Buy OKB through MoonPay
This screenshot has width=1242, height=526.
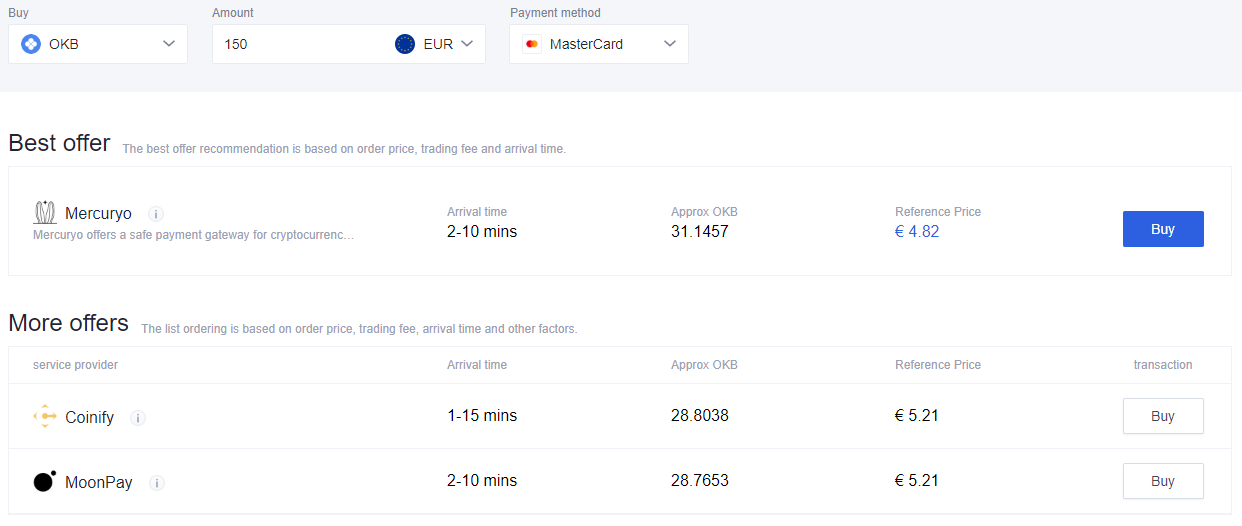click(1162, 481)
